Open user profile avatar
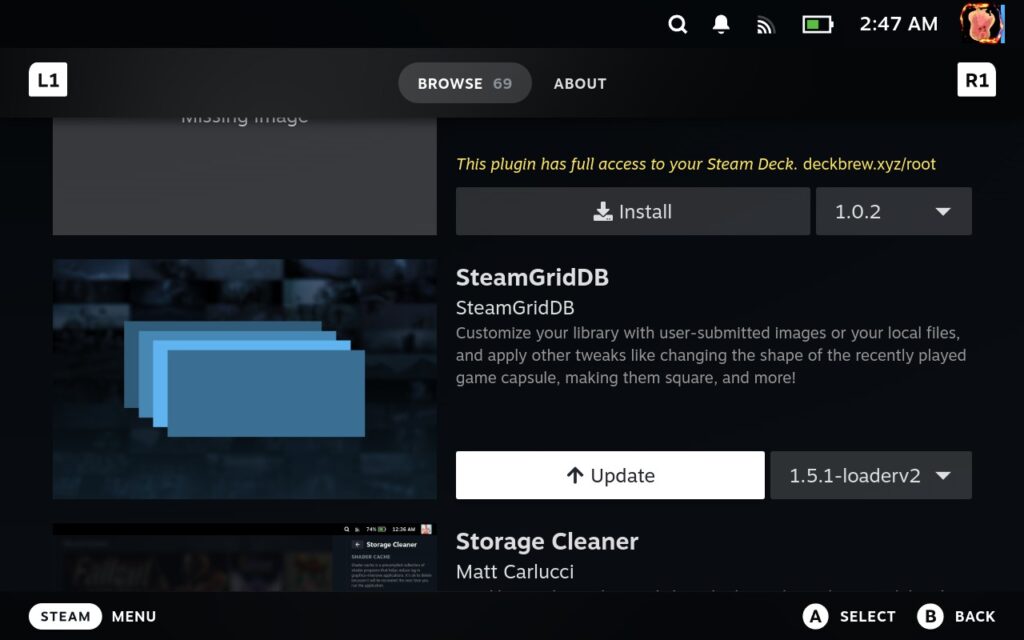1024x640 pixels. coord(982,23)
